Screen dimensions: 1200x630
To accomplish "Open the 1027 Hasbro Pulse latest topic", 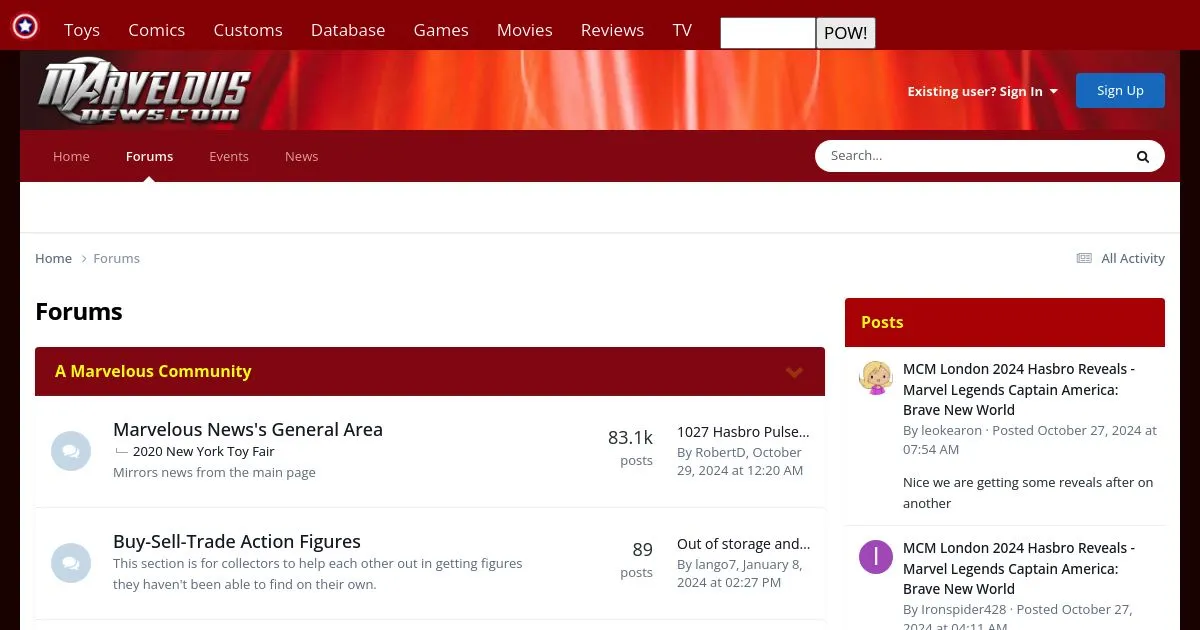I will click(743, 432).
